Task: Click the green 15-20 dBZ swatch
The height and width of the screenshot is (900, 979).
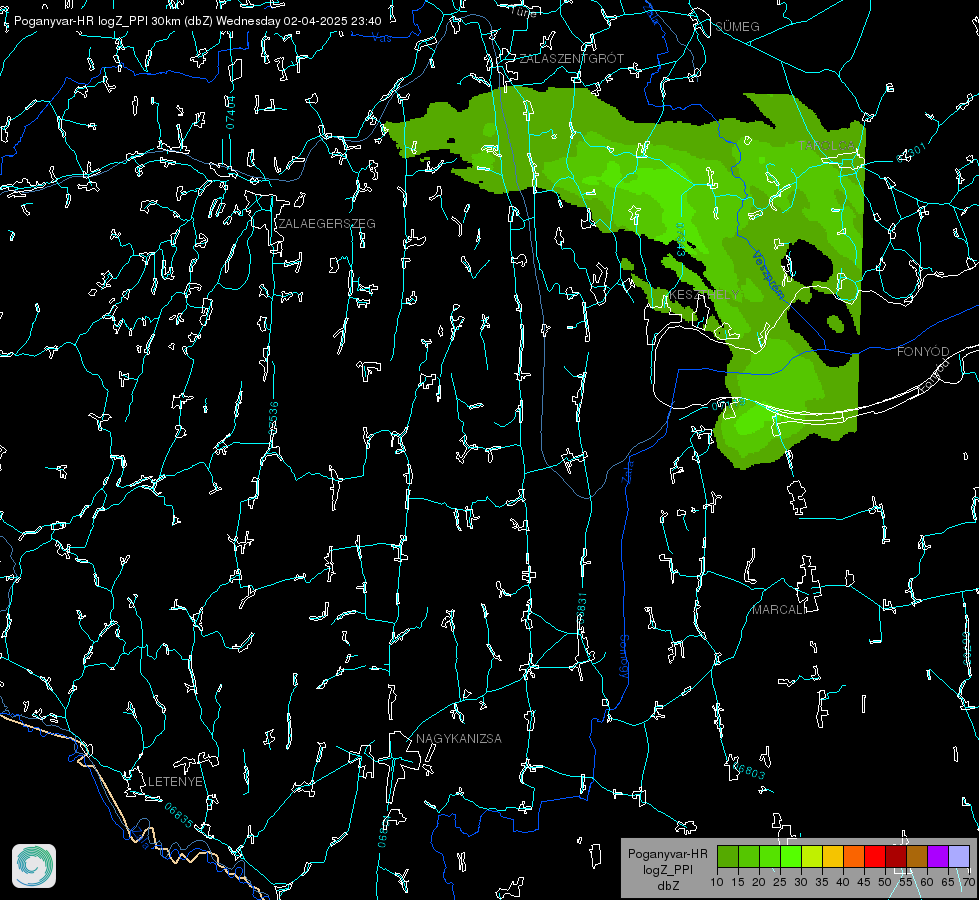Action: coord(749,856)
